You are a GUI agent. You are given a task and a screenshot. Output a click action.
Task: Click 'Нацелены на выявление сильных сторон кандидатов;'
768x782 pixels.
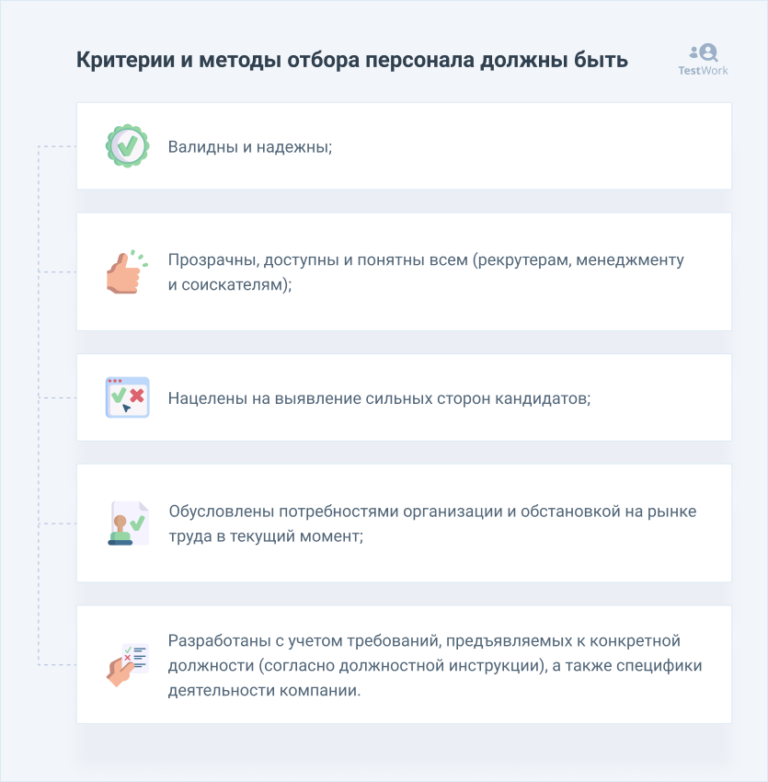tap(379, 398)
